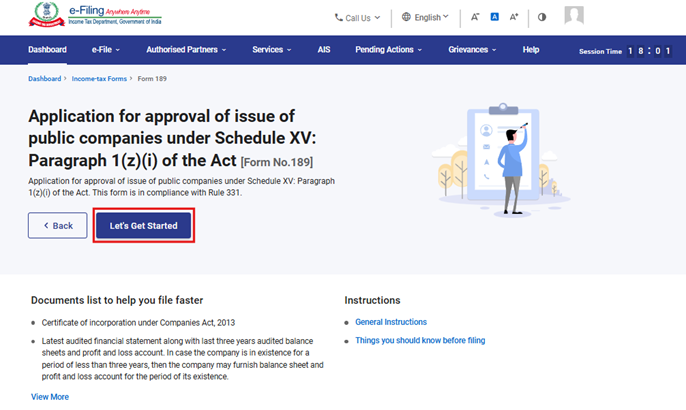Click Let's Get Started button
Viewport: 686px width, 410px height.
pos(144,226)
